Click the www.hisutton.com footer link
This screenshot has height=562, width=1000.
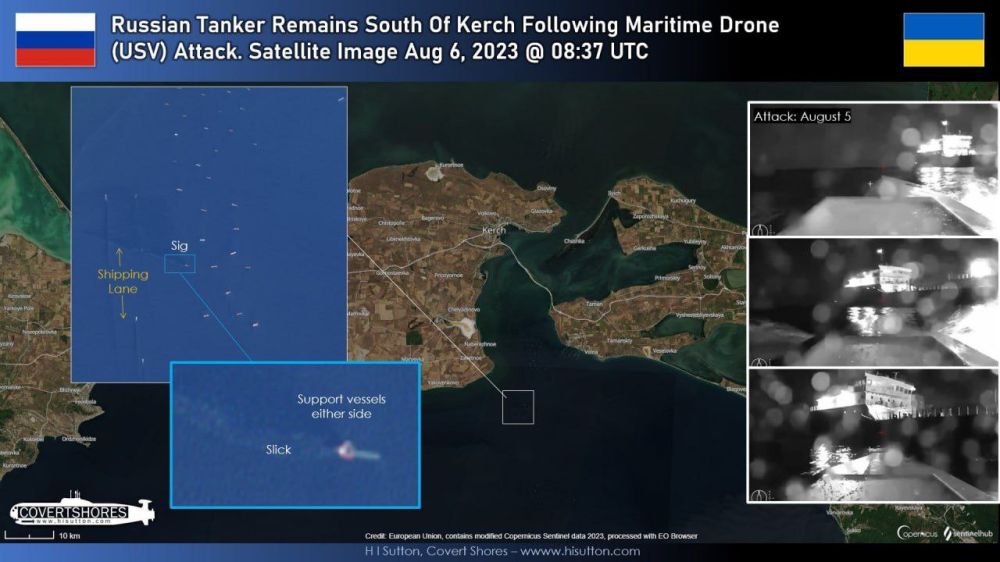tap(581, 551)
